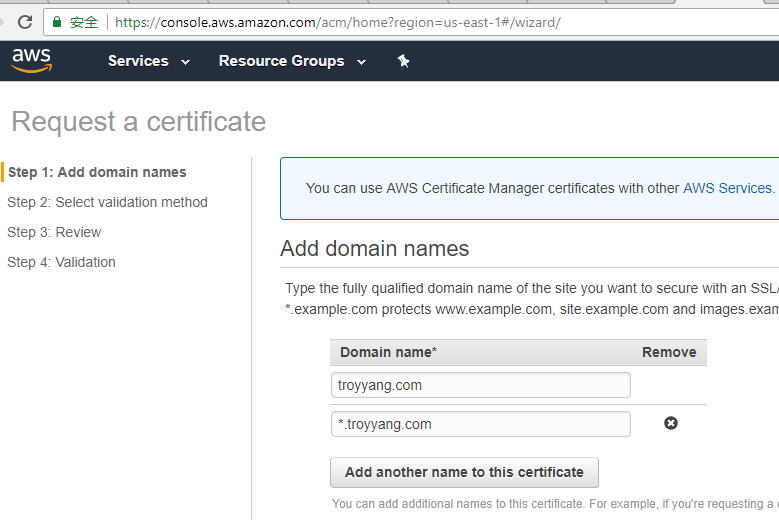Screen dimensions: 779x520
Task: Follow the AWS Services link
Action: pyautogui.click(x=727, y=188)
